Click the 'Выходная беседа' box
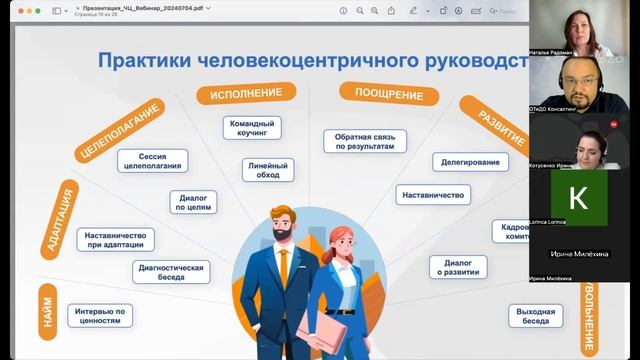This screenshot has height=360, width=640. point(536,316)
